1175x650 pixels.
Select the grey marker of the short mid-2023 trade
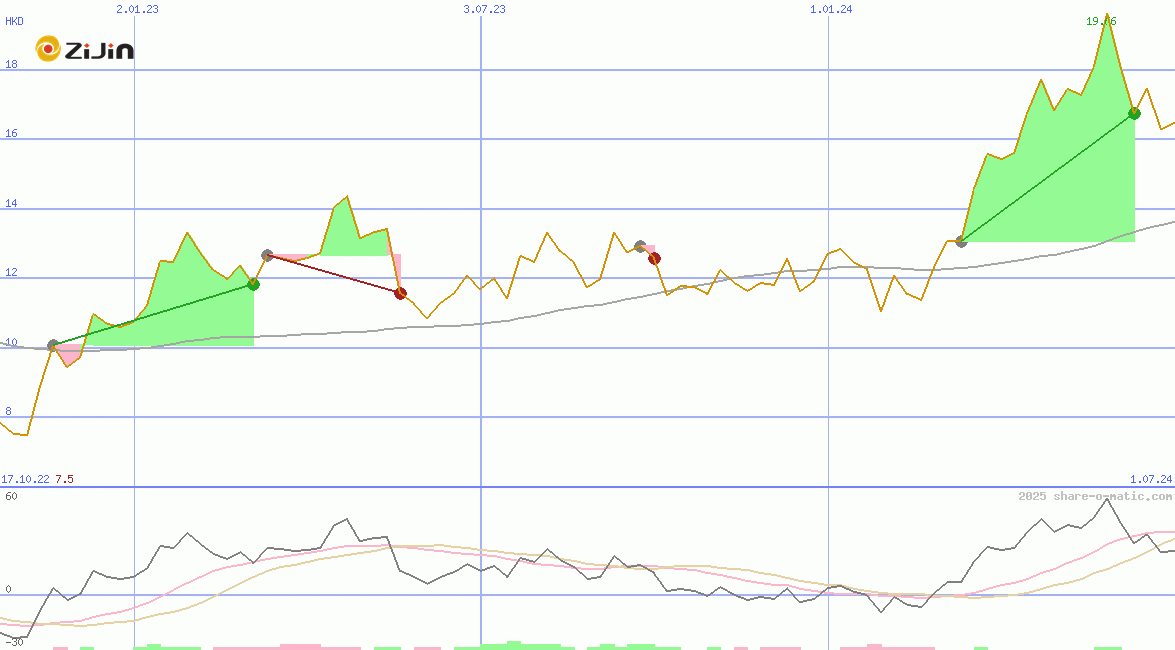click(x=640, y=246)
